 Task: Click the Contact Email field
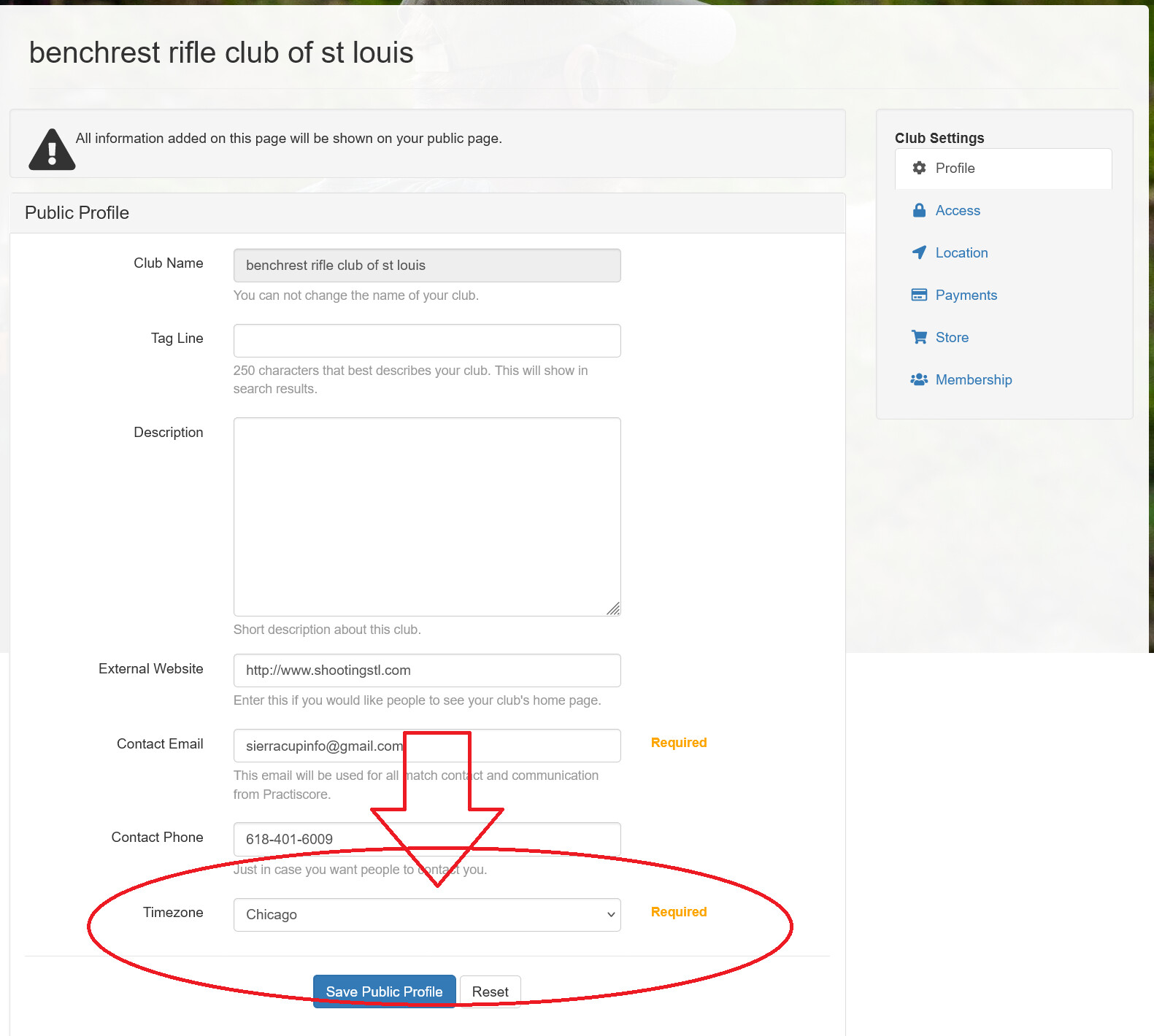tap(427, 746)
